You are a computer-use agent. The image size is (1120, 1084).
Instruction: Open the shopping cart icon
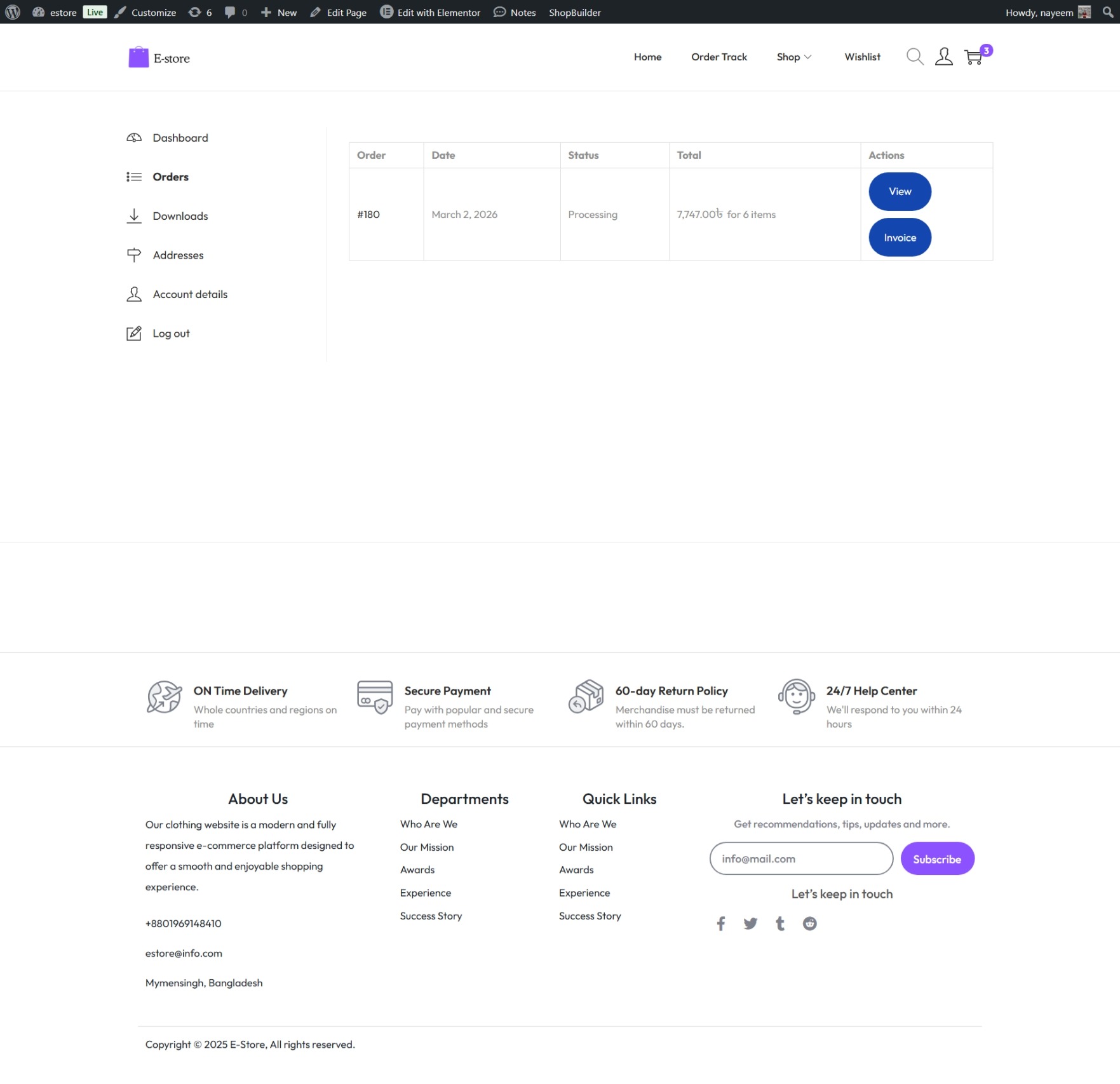point(973,57)
